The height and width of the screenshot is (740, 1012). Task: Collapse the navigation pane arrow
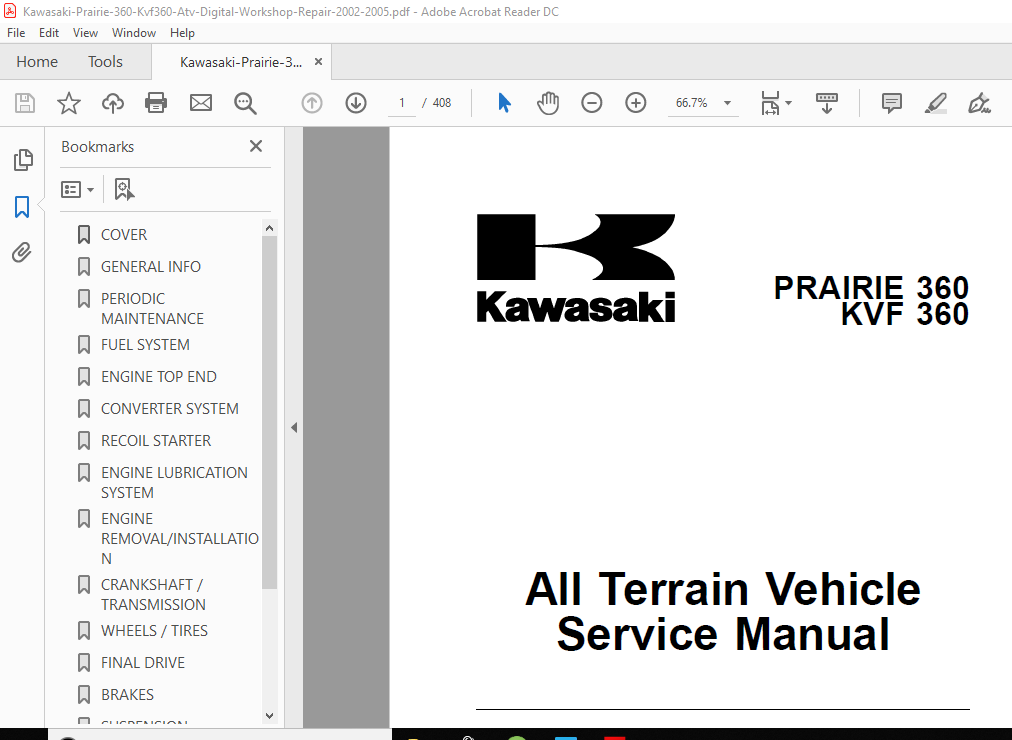294,428
